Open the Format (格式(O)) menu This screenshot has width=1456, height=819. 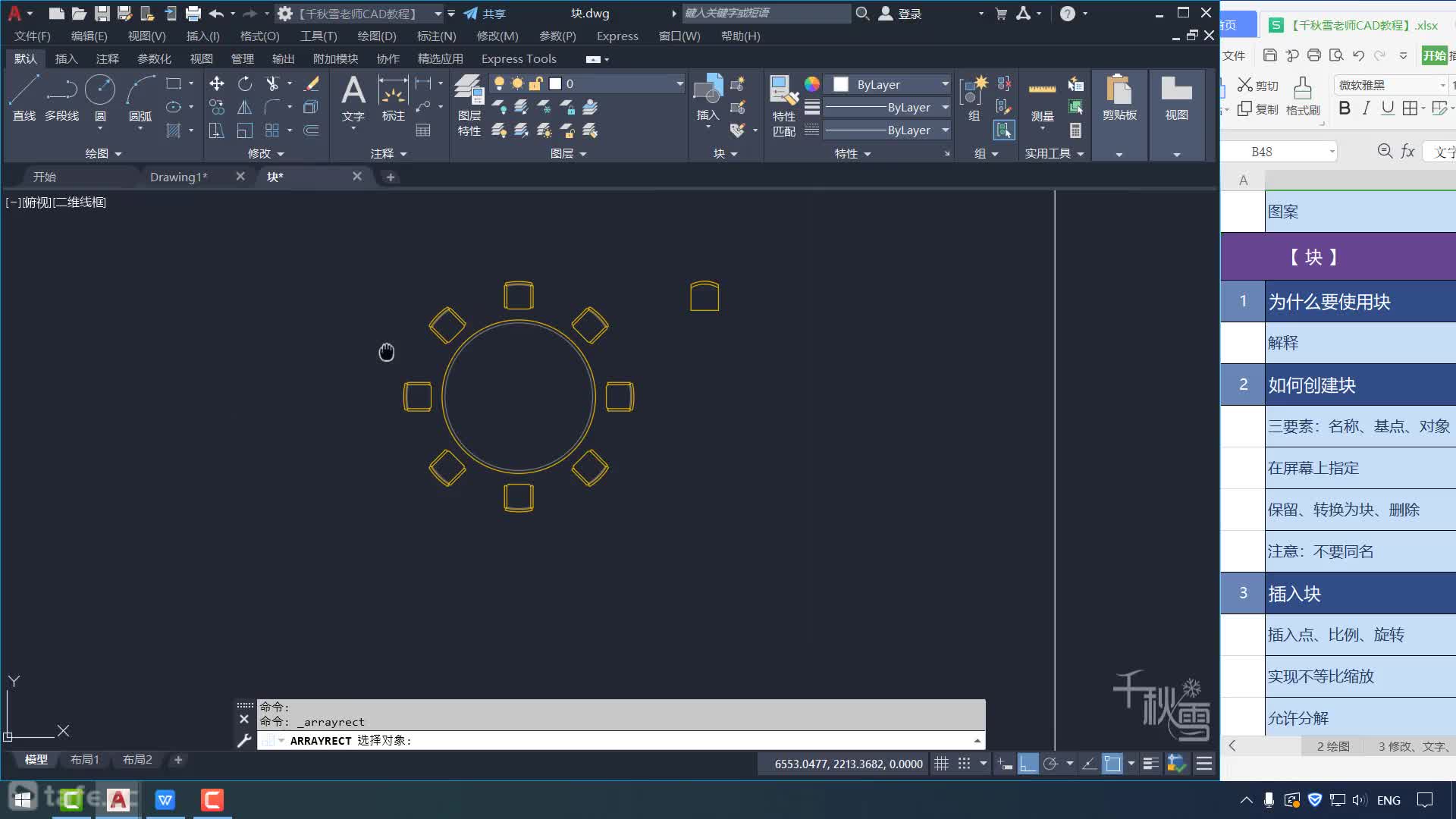260,36
